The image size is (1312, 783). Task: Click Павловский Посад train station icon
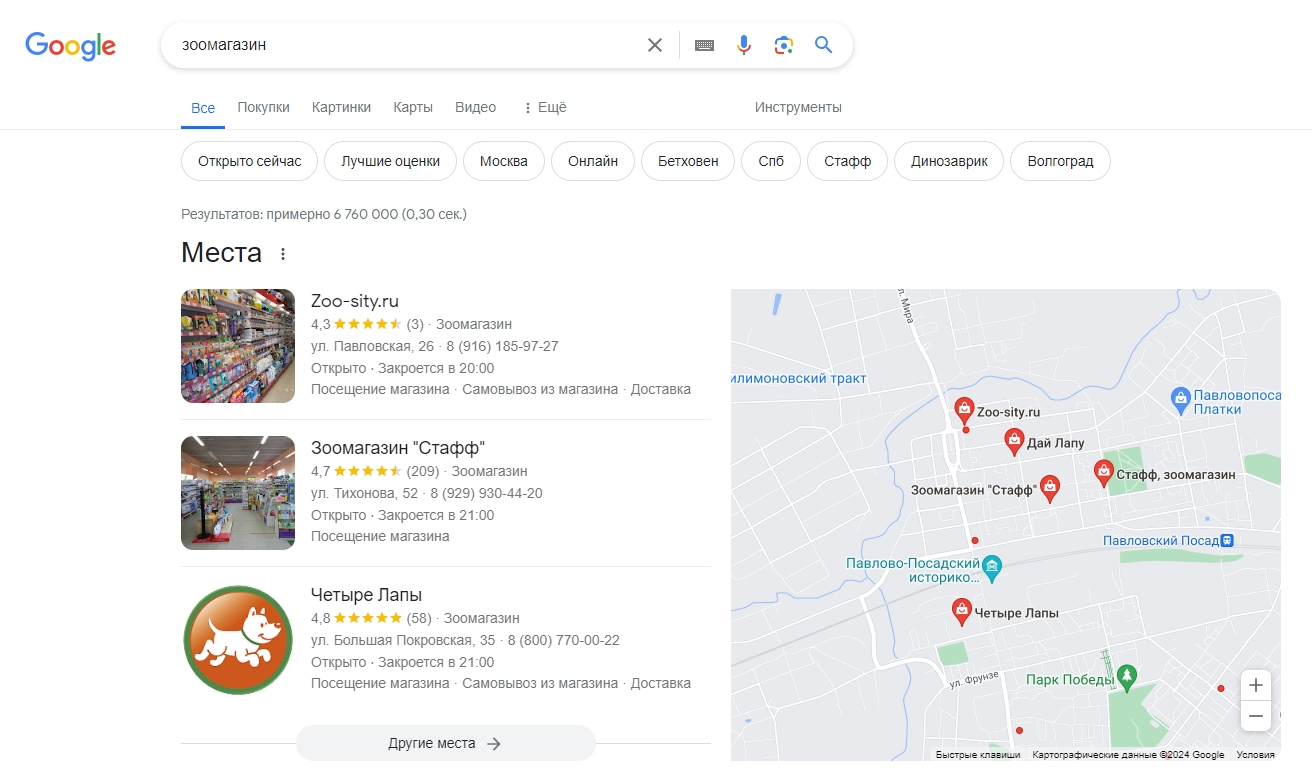[x=1228, y=541]
